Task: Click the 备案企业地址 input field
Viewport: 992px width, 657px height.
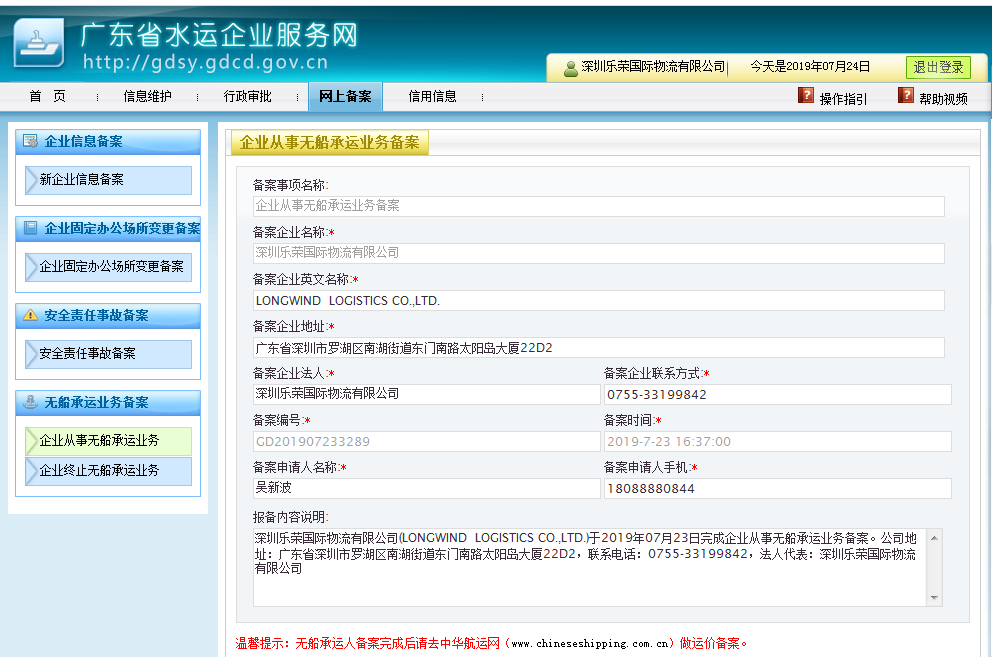Action: [x=598, y=347]
